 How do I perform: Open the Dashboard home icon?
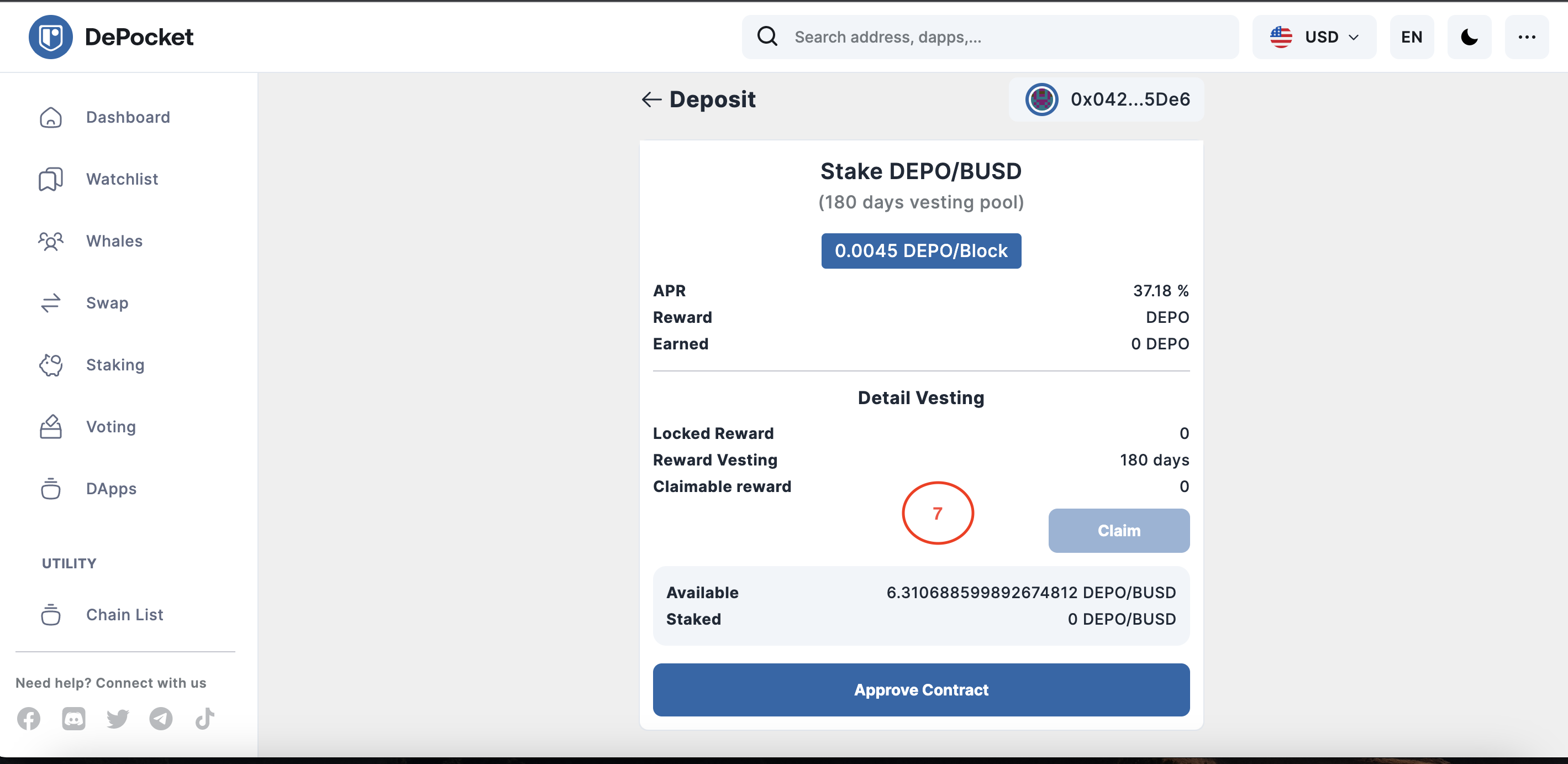tap(50, 117)
